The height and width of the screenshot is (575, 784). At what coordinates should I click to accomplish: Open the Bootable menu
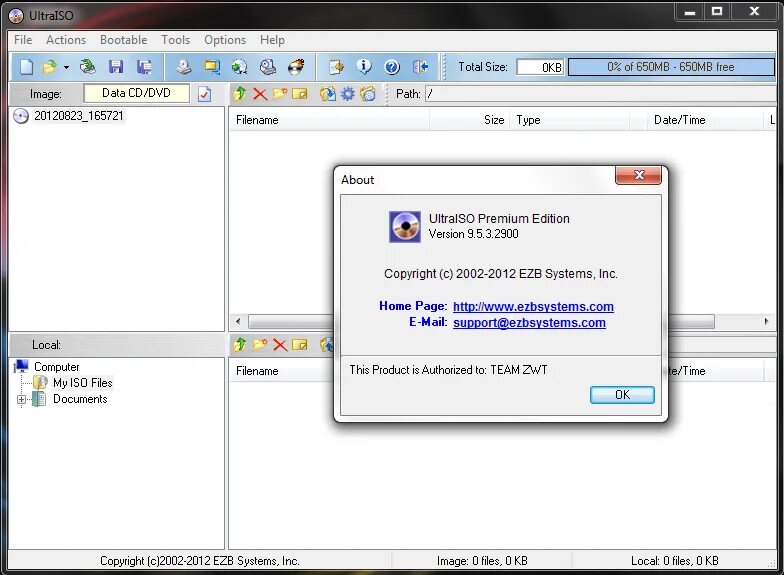tap(124, 40)
